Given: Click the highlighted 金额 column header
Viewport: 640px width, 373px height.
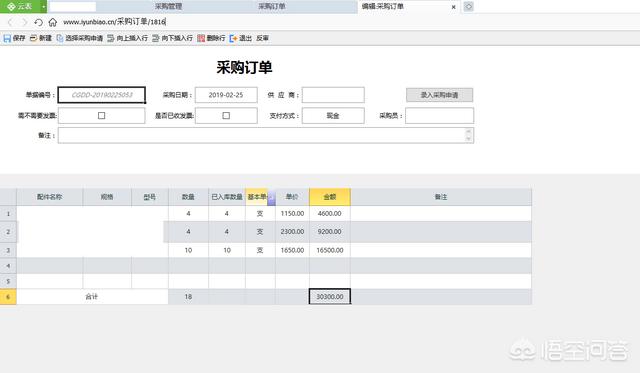Looking at the screenshot, I should click(330, 197).
